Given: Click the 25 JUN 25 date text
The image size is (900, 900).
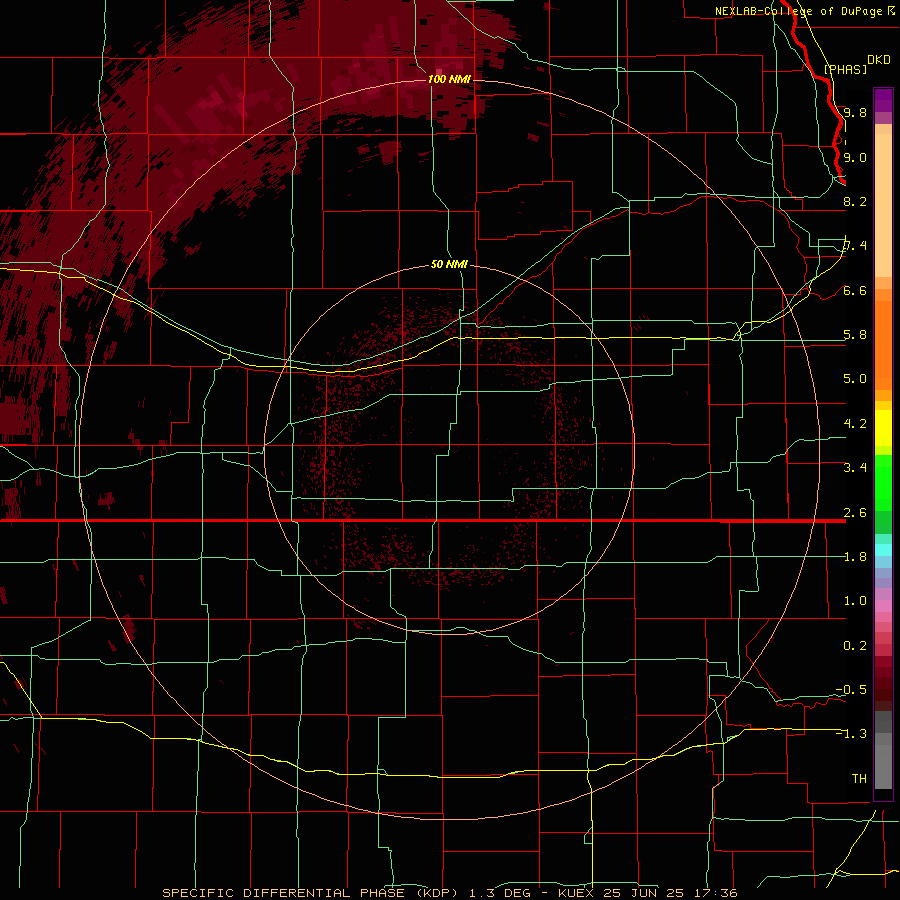Looking at the screenshot, I should [x=643, y=893].
